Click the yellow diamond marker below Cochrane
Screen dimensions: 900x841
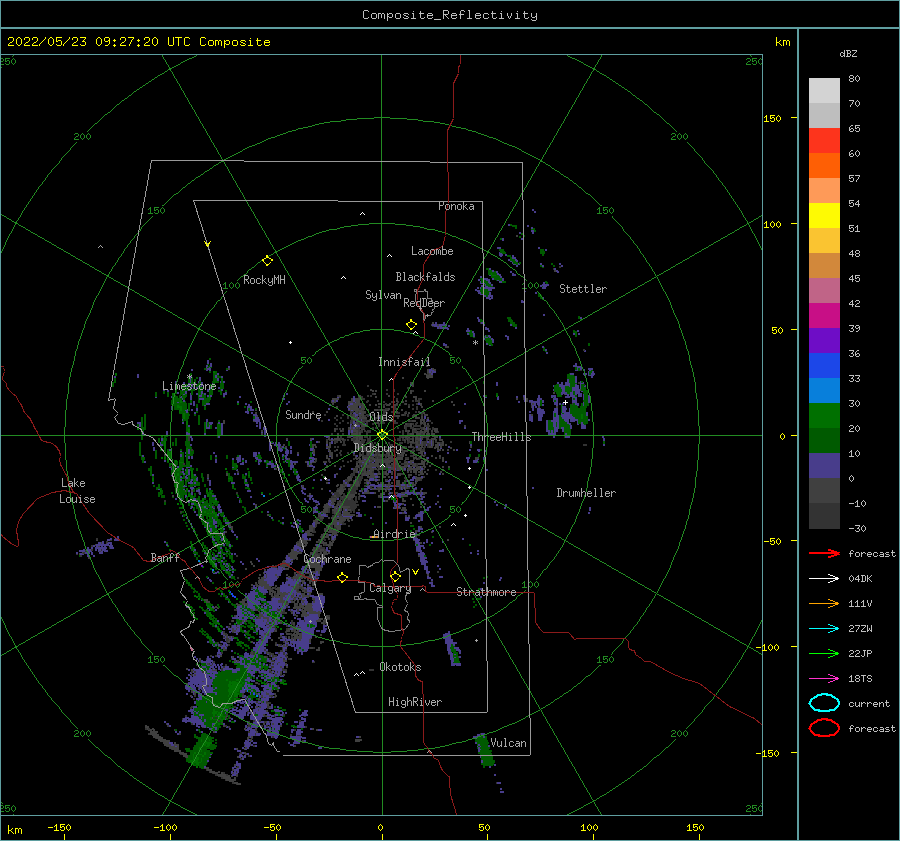[x=343, y=577]
